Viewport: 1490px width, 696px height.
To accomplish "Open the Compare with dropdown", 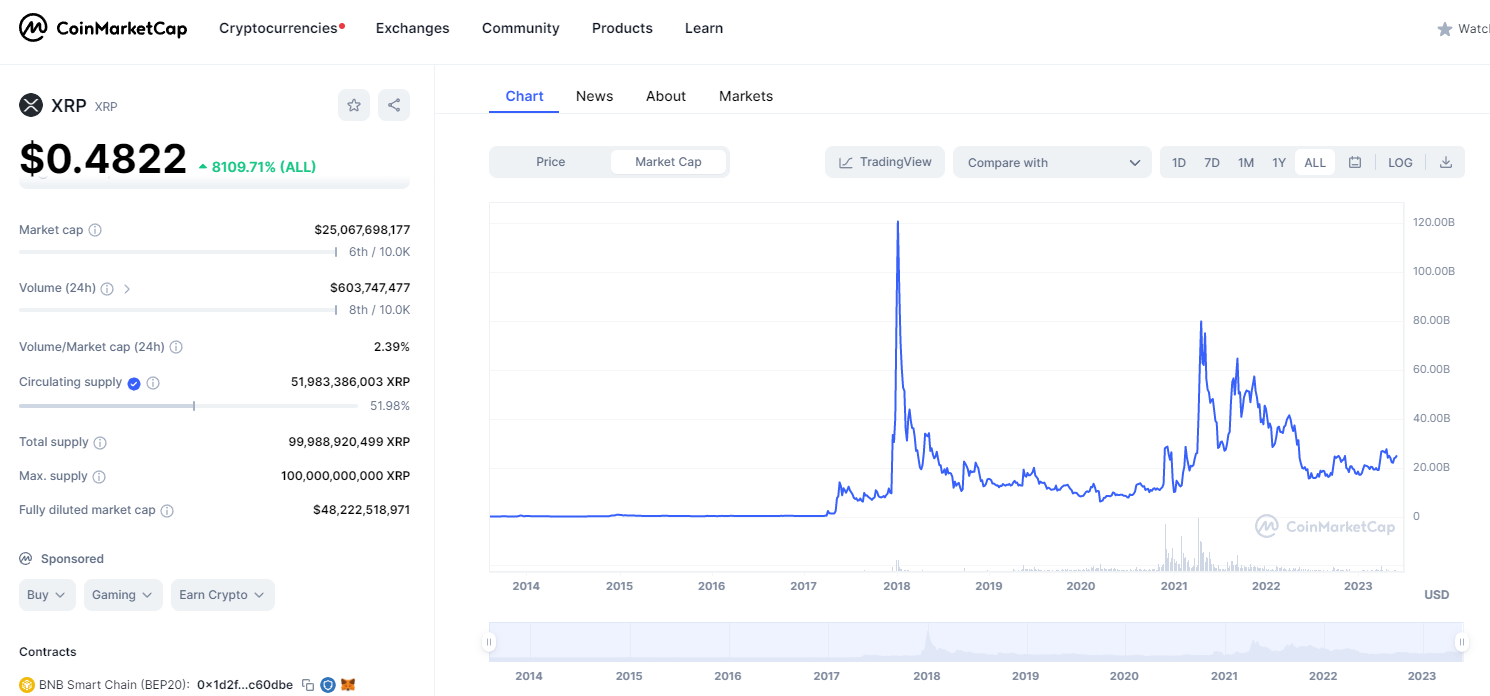I will (1052, 162).
